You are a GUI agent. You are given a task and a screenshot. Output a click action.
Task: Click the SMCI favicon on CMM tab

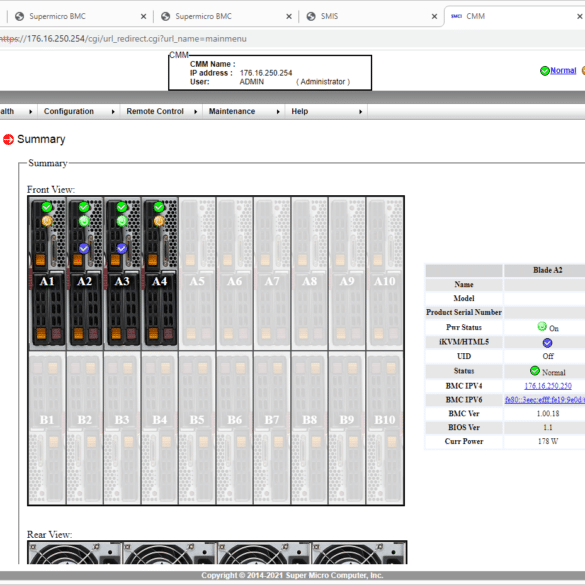tap(456, 16)
